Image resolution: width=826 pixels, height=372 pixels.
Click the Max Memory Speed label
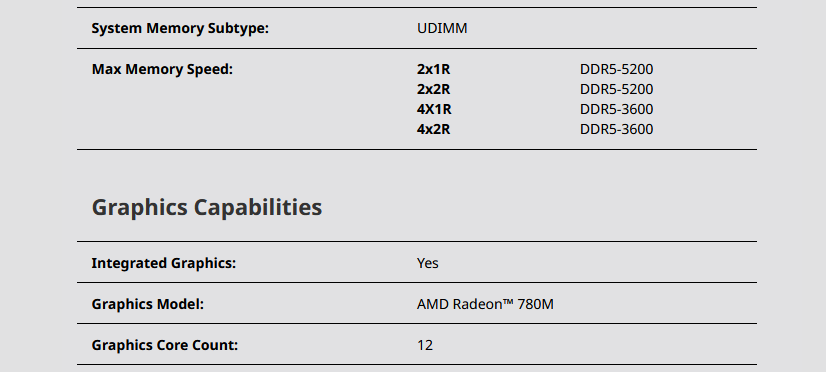(162, 70)
